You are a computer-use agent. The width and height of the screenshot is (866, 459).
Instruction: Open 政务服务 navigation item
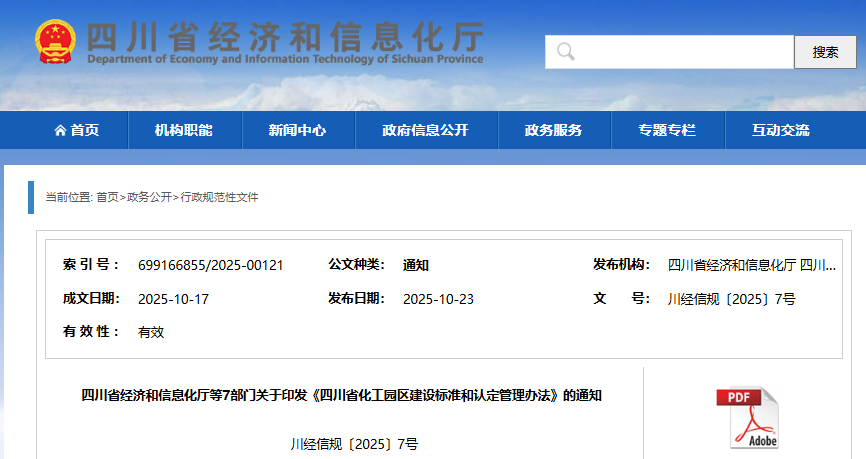(x=553, y=130)
